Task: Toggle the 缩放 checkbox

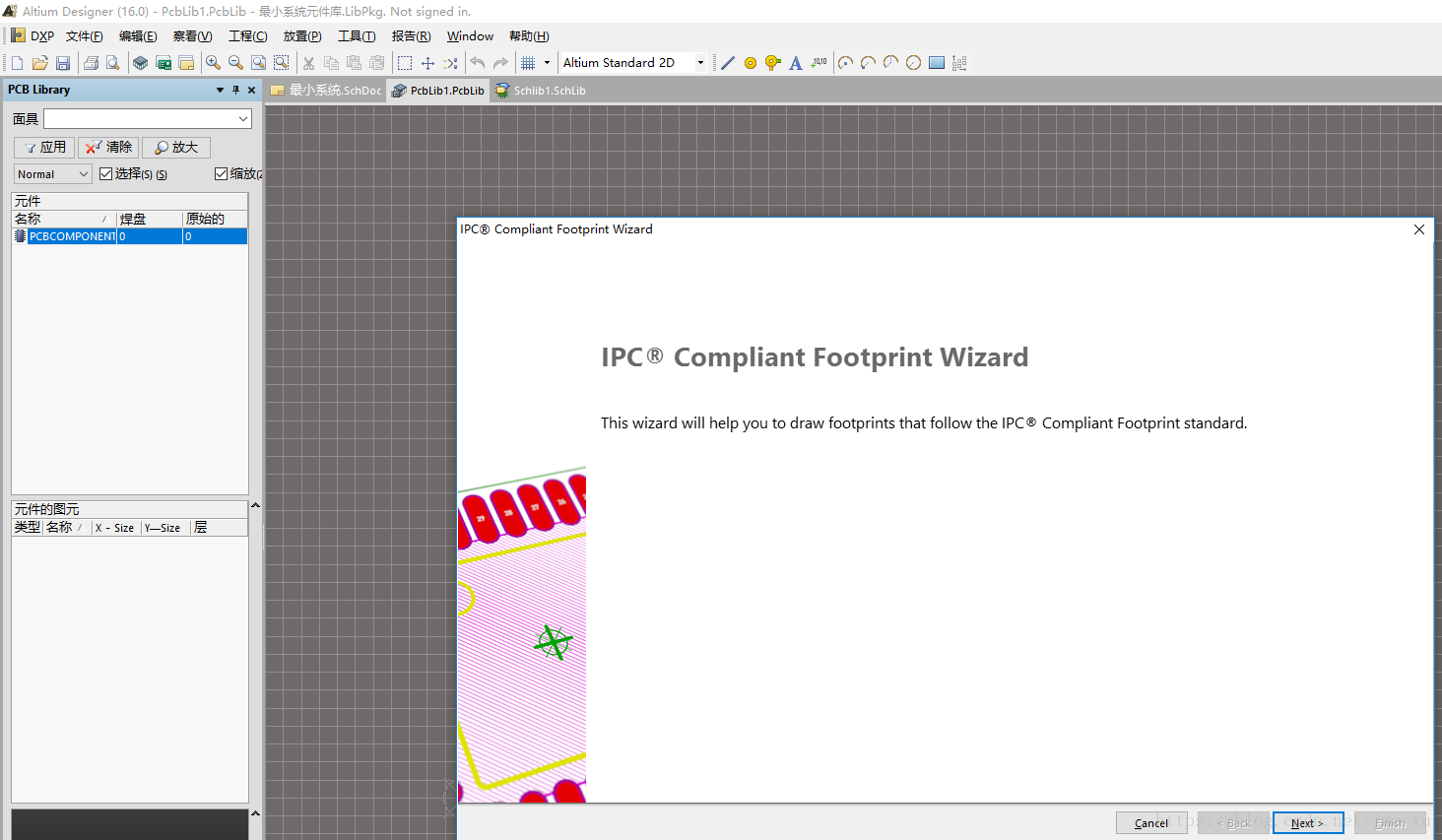Action: point(222,174)
